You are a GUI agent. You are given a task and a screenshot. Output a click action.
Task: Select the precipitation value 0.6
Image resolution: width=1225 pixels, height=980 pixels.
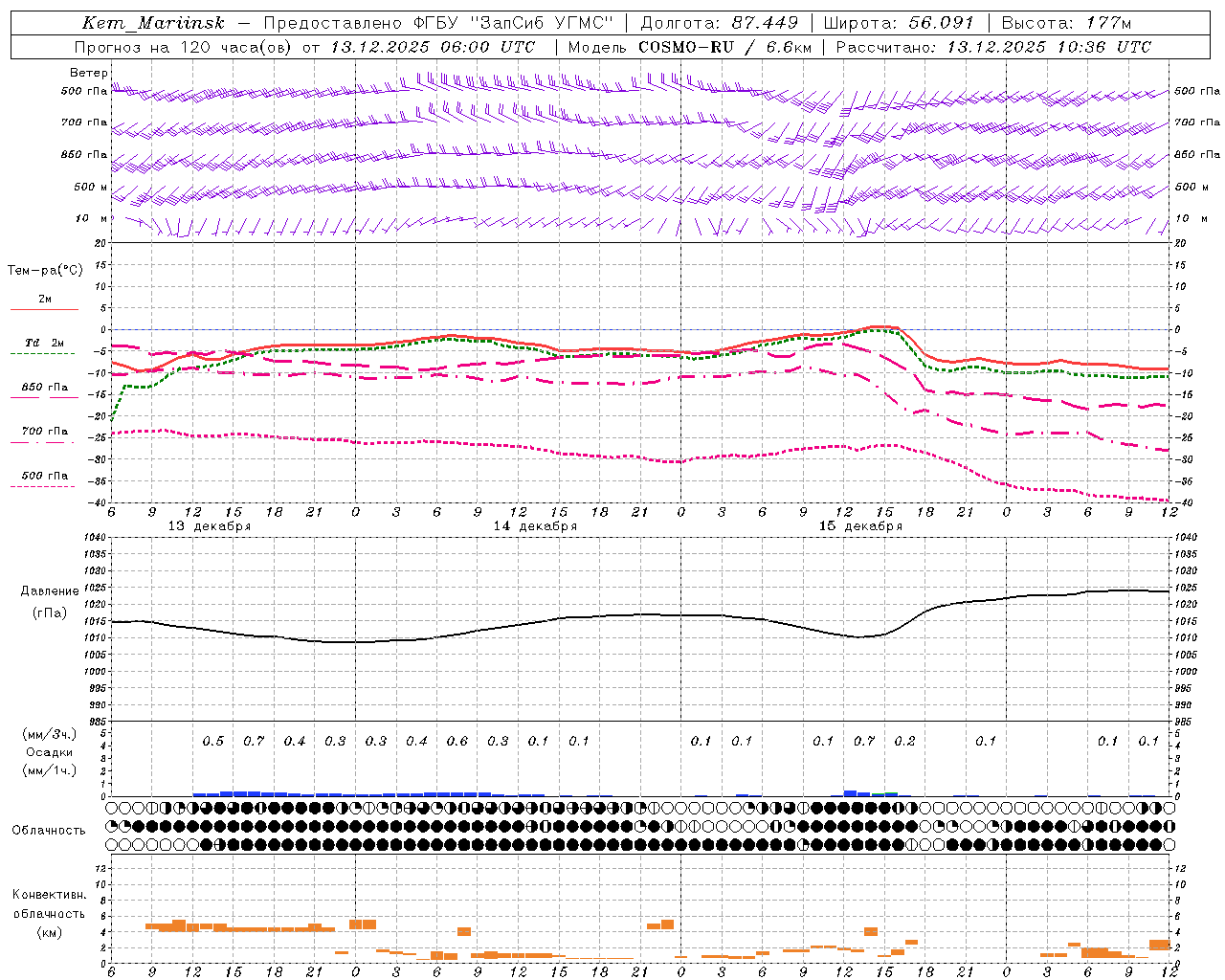pos(457,741)
